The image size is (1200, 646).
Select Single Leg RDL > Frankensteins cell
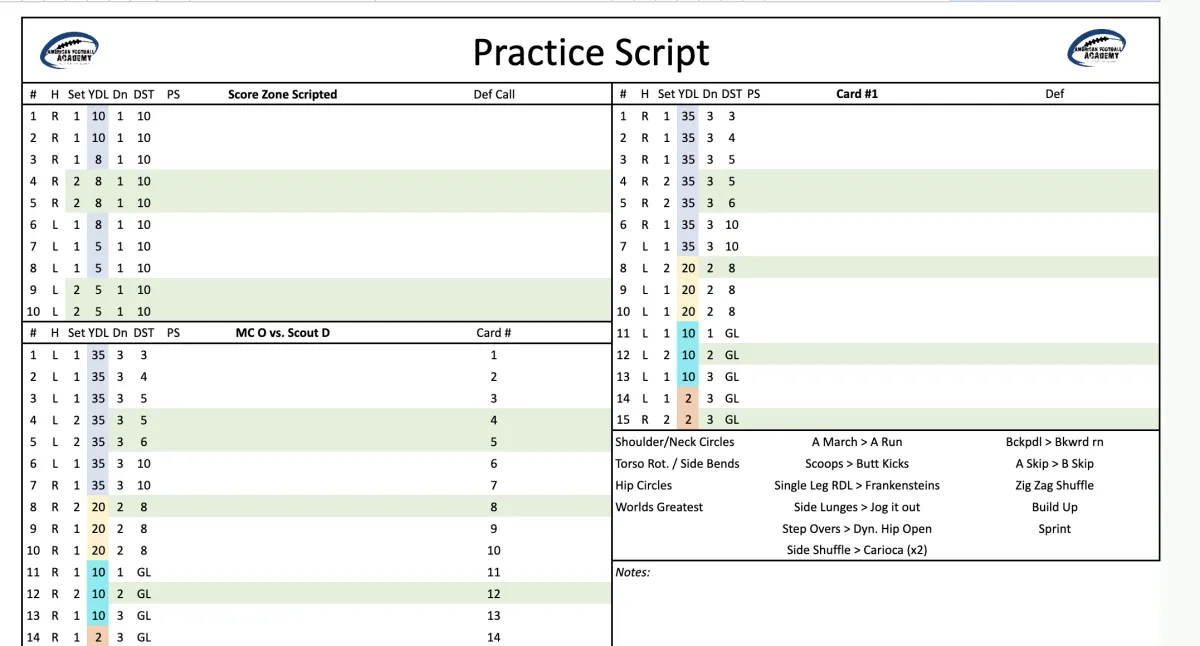[856, 486]
